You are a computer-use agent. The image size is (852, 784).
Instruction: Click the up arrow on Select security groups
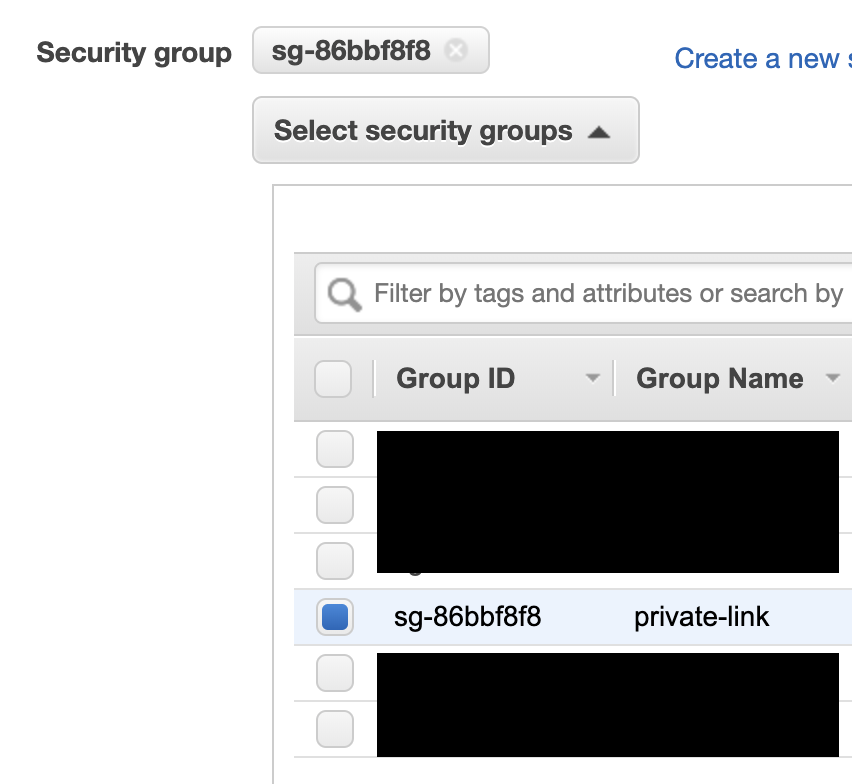599,132
